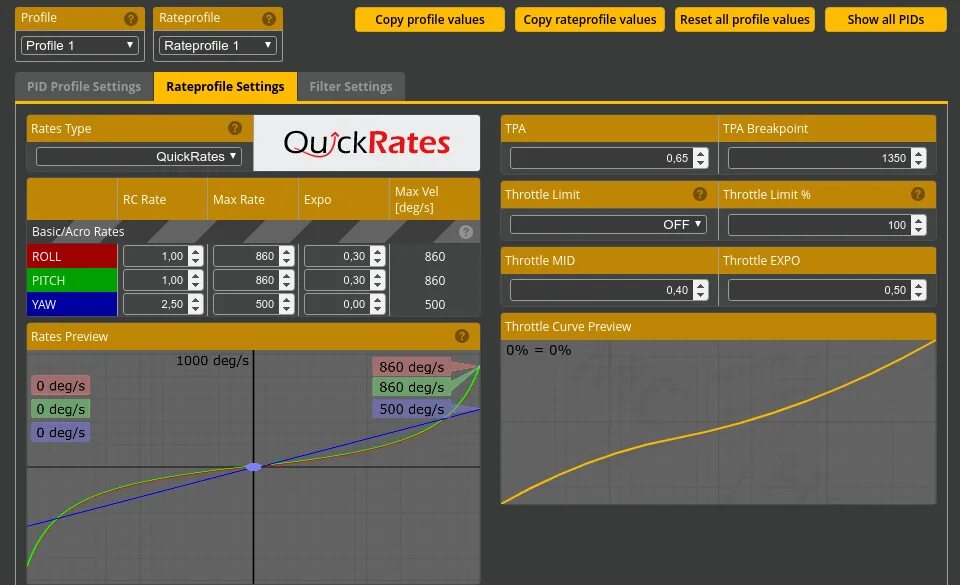Click the rates preview center stick marker
Screen dimensions: 960x585
point(253,467)
